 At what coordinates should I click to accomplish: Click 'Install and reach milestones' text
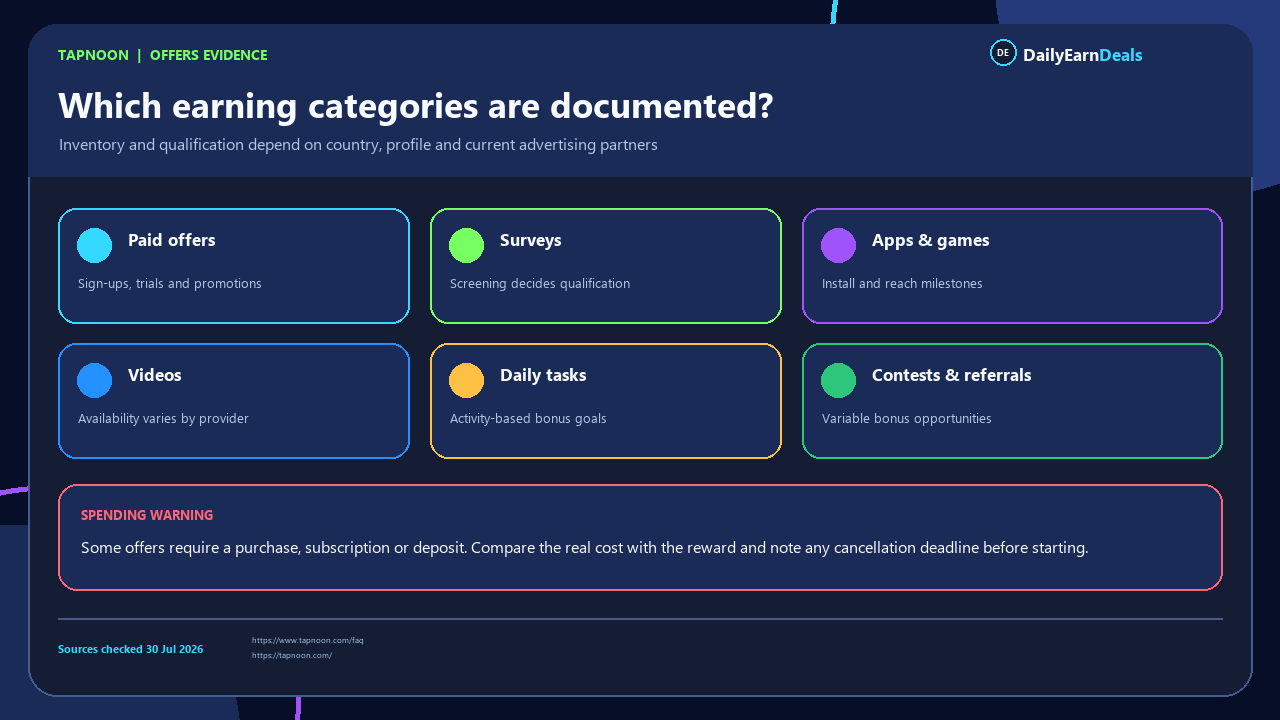tap(902, 284)
